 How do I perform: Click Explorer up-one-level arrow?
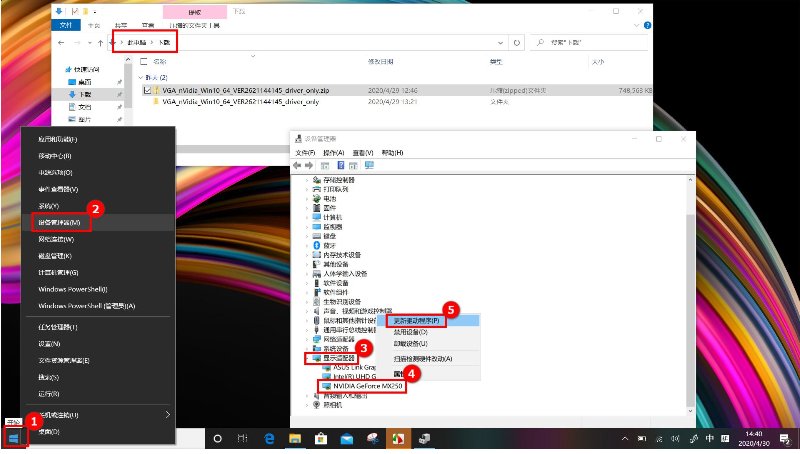[x=101, y=43]
